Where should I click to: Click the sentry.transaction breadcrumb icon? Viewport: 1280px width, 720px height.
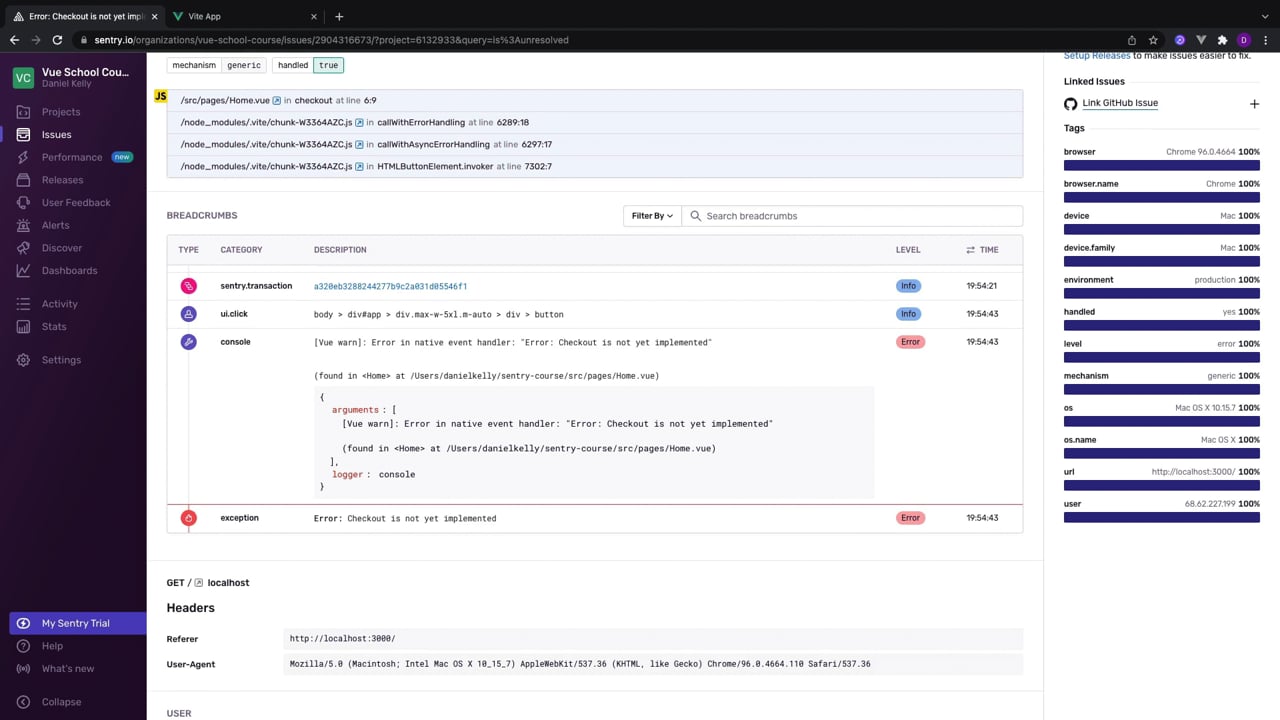tap(188, 286)
